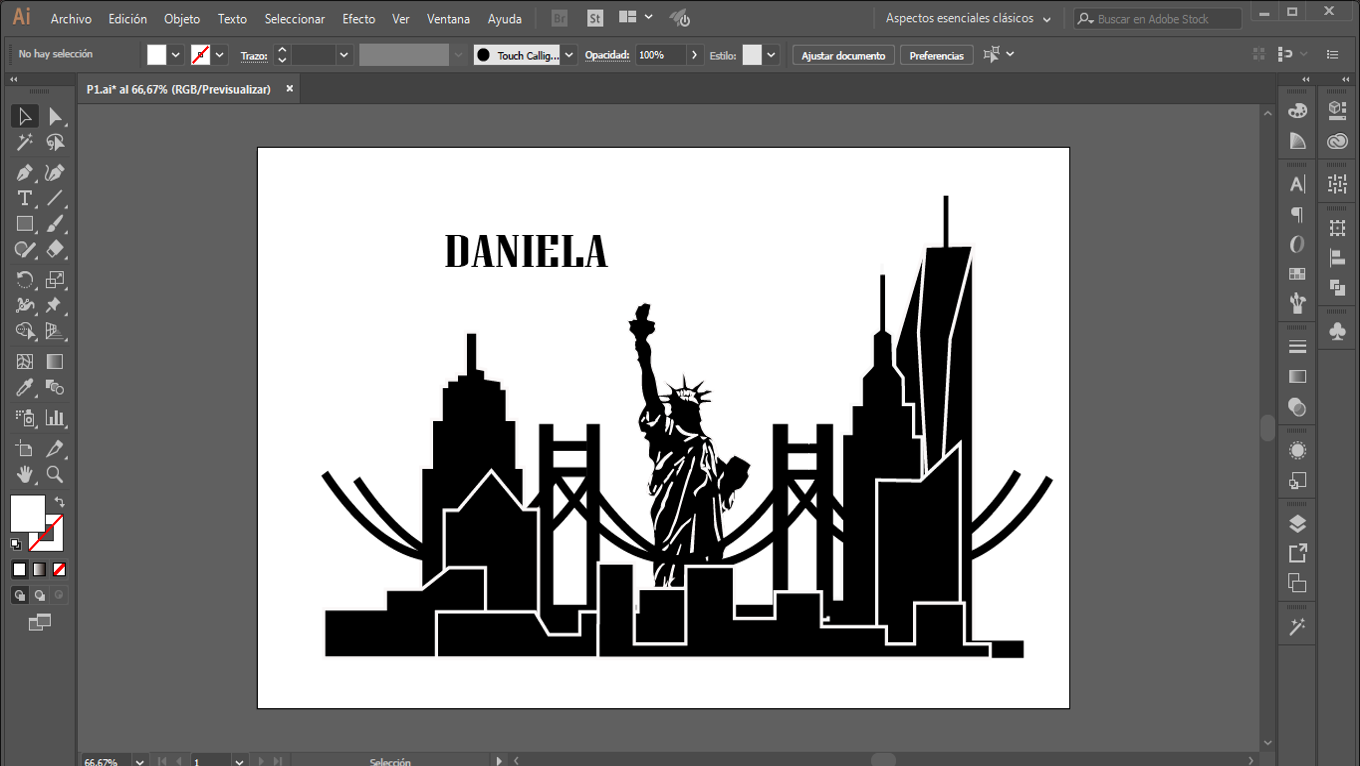Open the Touch Callig brush definition dropdown
Viewport: 1360px width, 766px height.
tap(569, 55)
